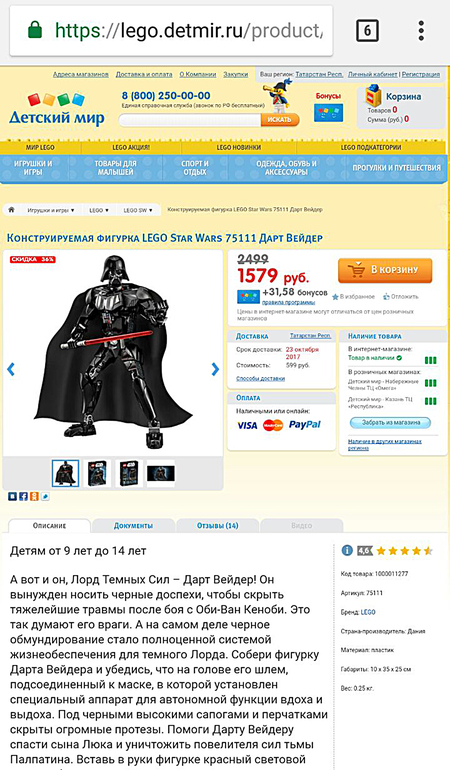The height and width of the screenshot is (770, 450).
Task: Add product with В корзину button
Action: pyautogui.click(x=385, y=270)
